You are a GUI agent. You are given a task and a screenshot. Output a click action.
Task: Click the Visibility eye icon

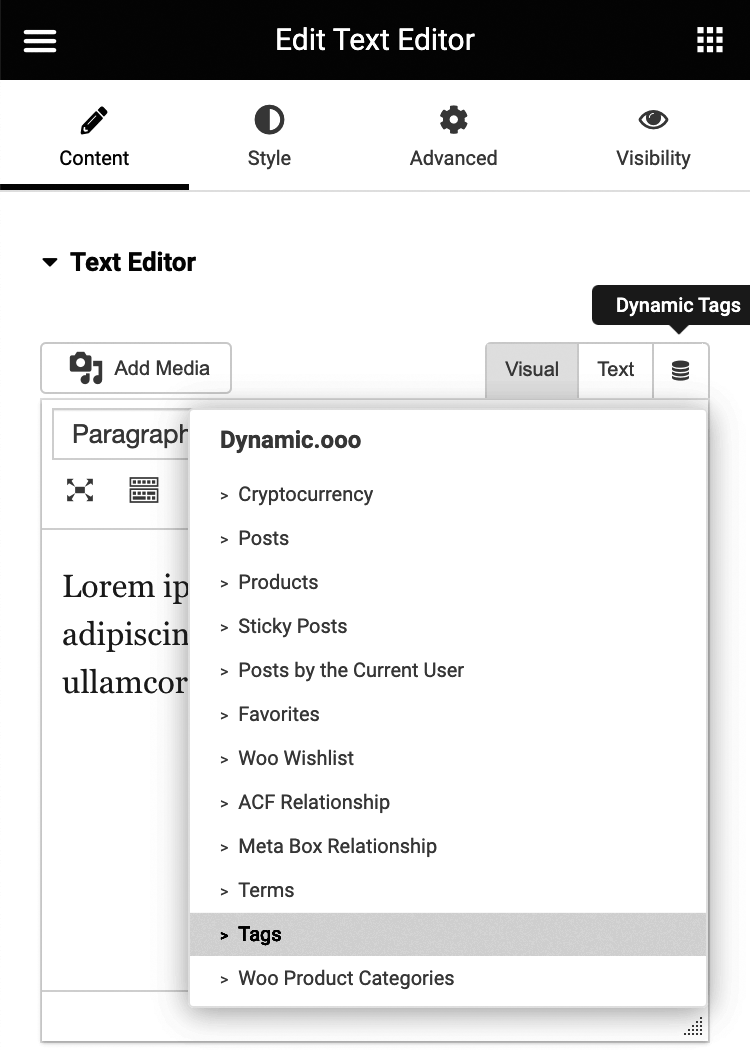point(653,119)
